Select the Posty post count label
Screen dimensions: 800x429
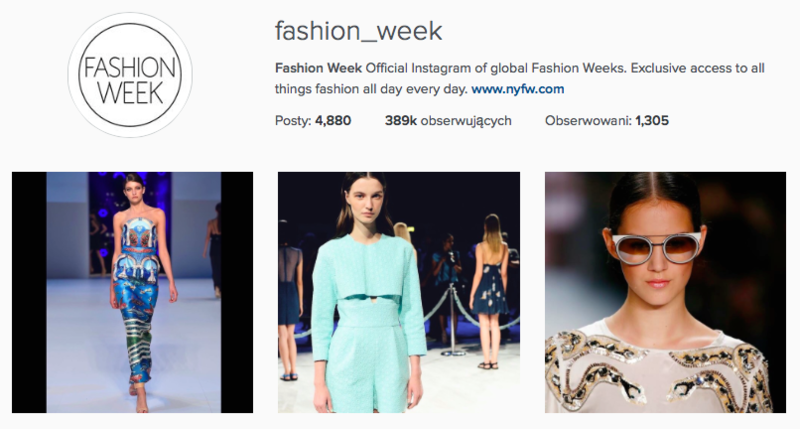(x=293, y=120)
